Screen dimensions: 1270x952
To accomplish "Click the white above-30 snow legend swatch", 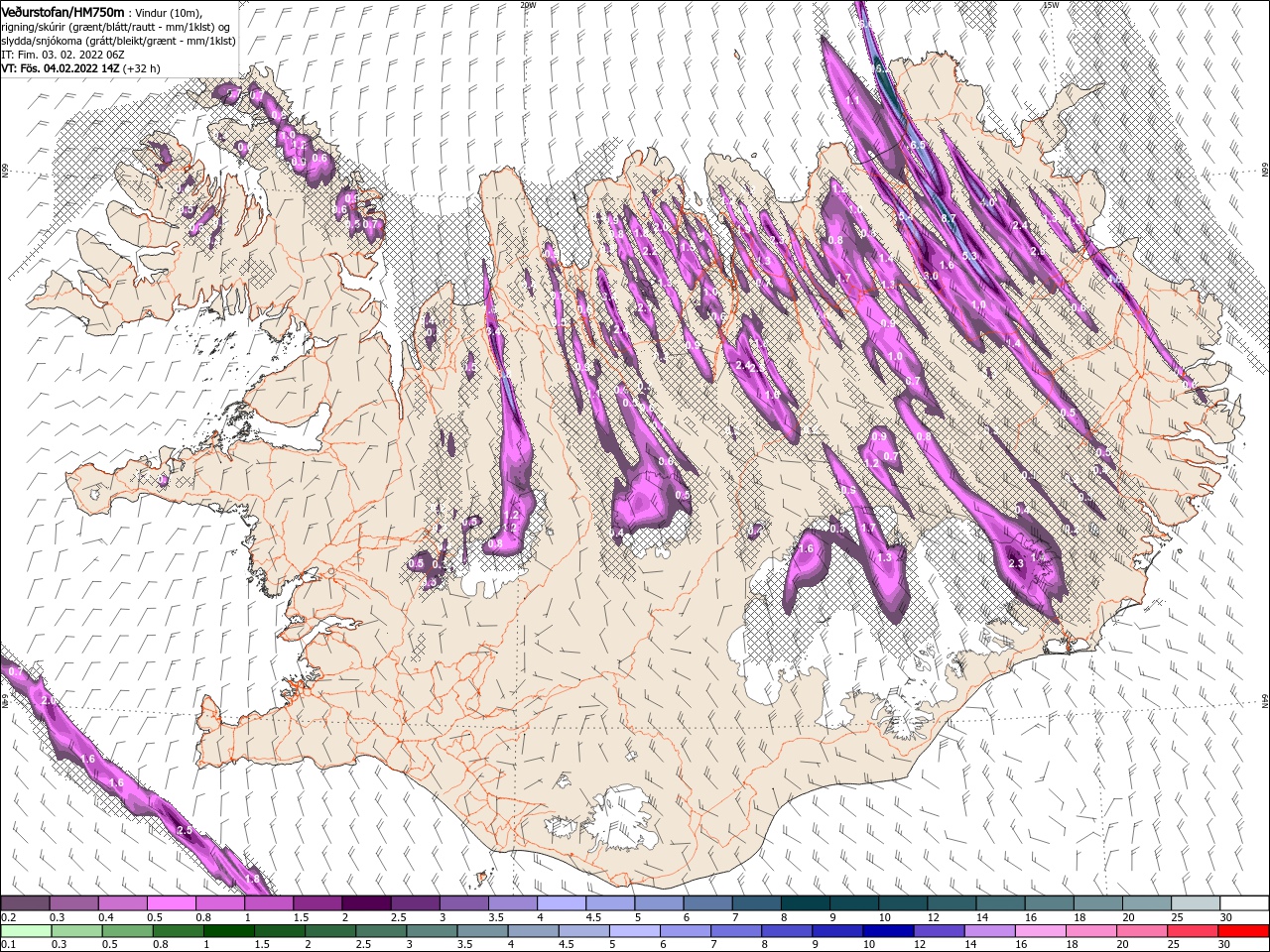I will click(1244, 903).
